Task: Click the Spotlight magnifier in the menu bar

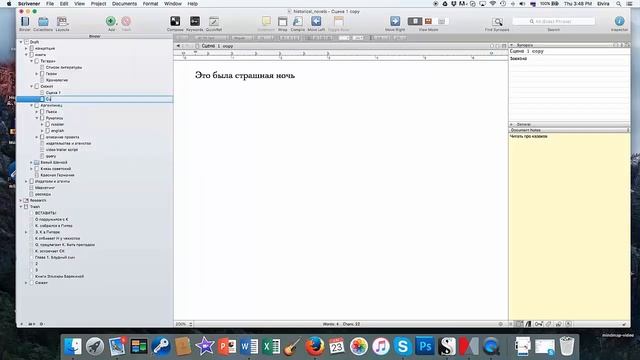Action: (619, 4)
